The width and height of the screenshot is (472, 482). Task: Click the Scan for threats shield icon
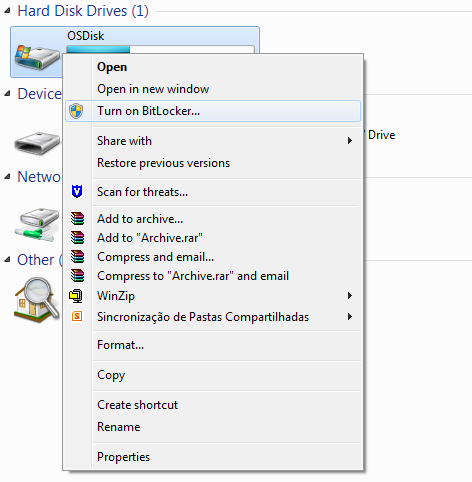(77, 192)
